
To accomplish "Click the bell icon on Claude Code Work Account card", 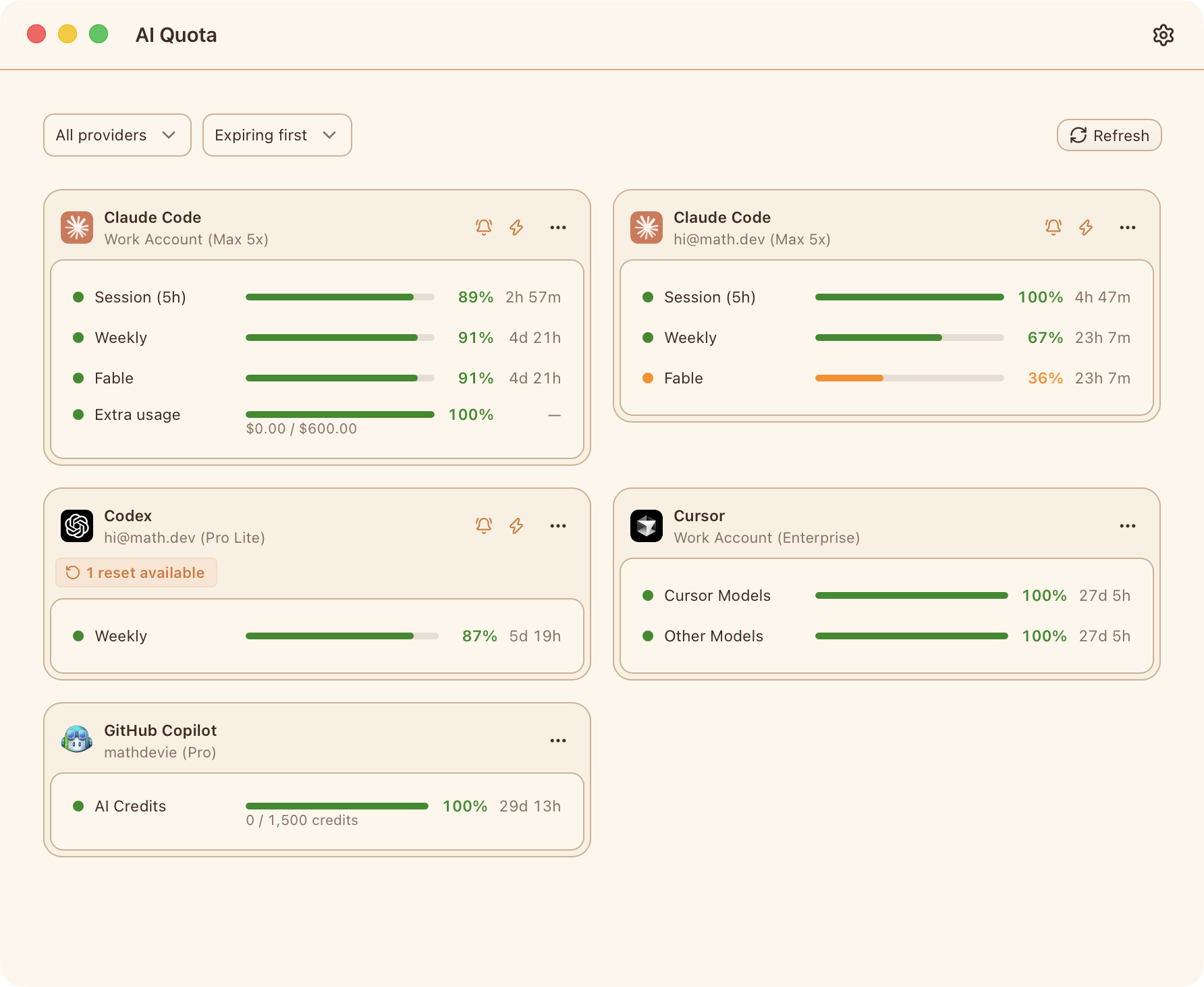I will 484,228.
